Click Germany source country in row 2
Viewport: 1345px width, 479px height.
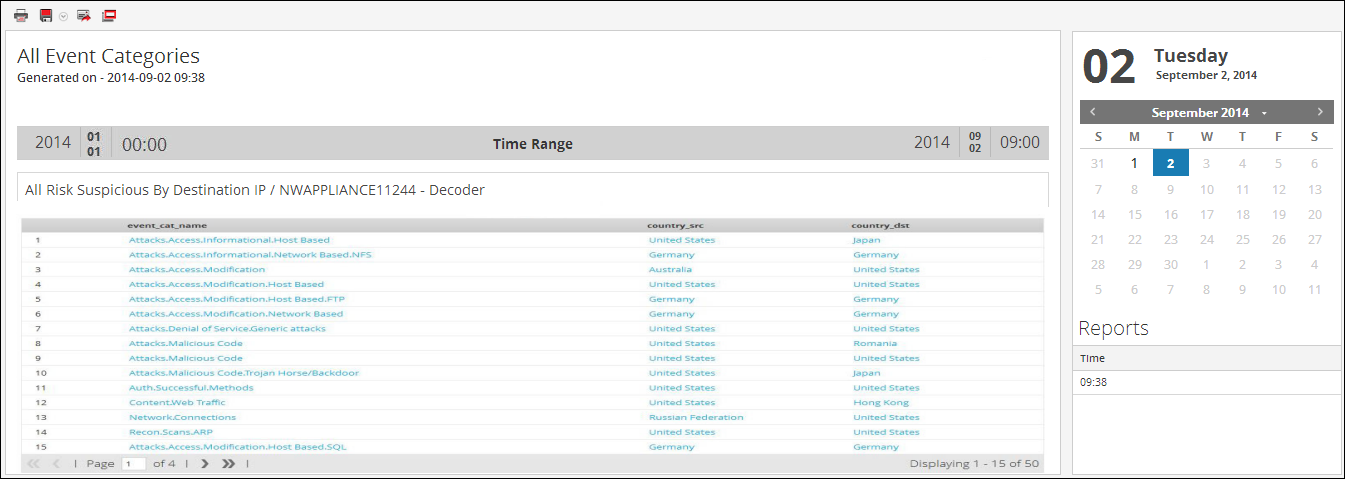(672, 255)
